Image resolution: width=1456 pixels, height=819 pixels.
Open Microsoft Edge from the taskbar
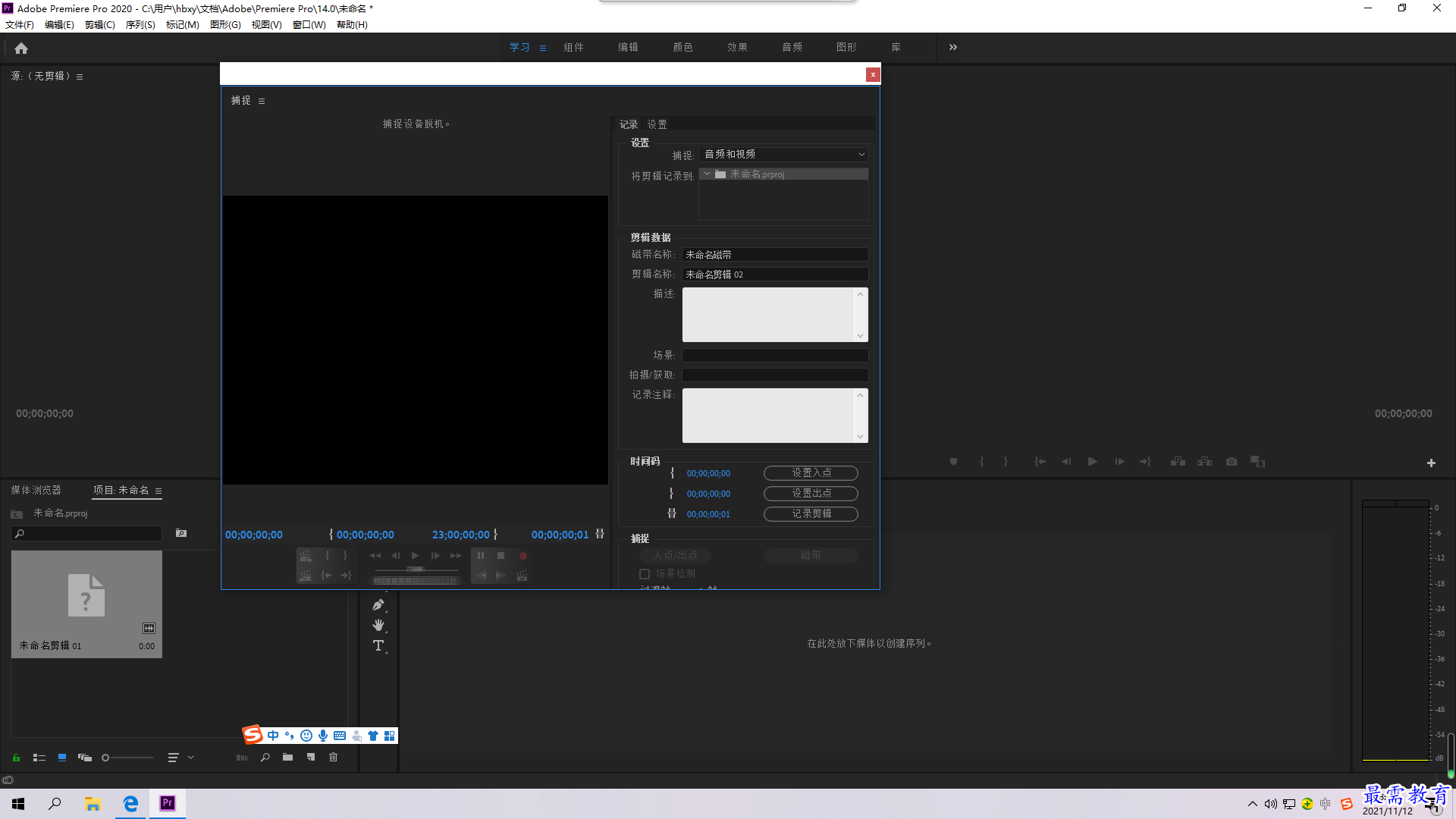click(x=130, y=804)
